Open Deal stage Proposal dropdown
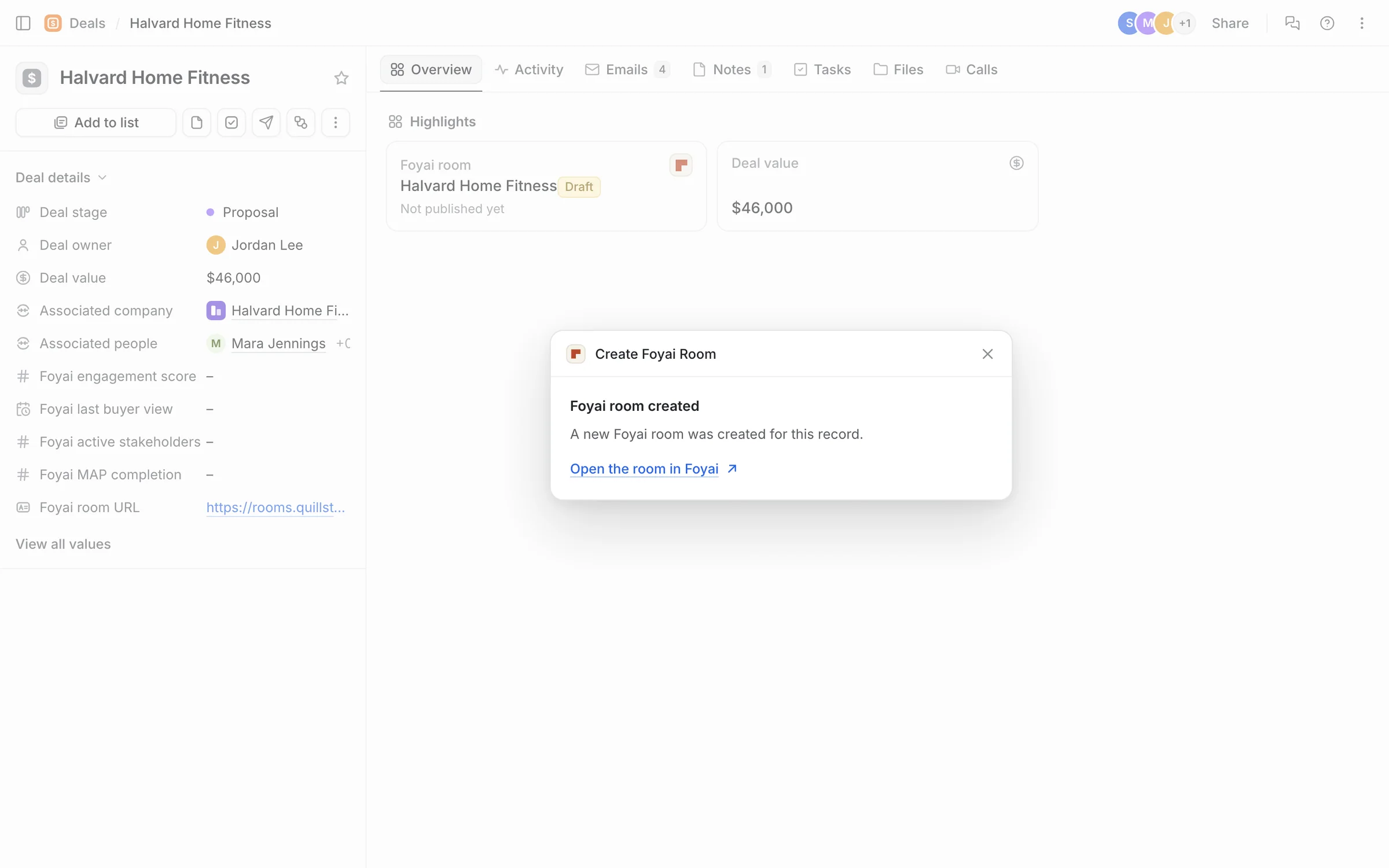1389x868 pixels. click(243, 212)
